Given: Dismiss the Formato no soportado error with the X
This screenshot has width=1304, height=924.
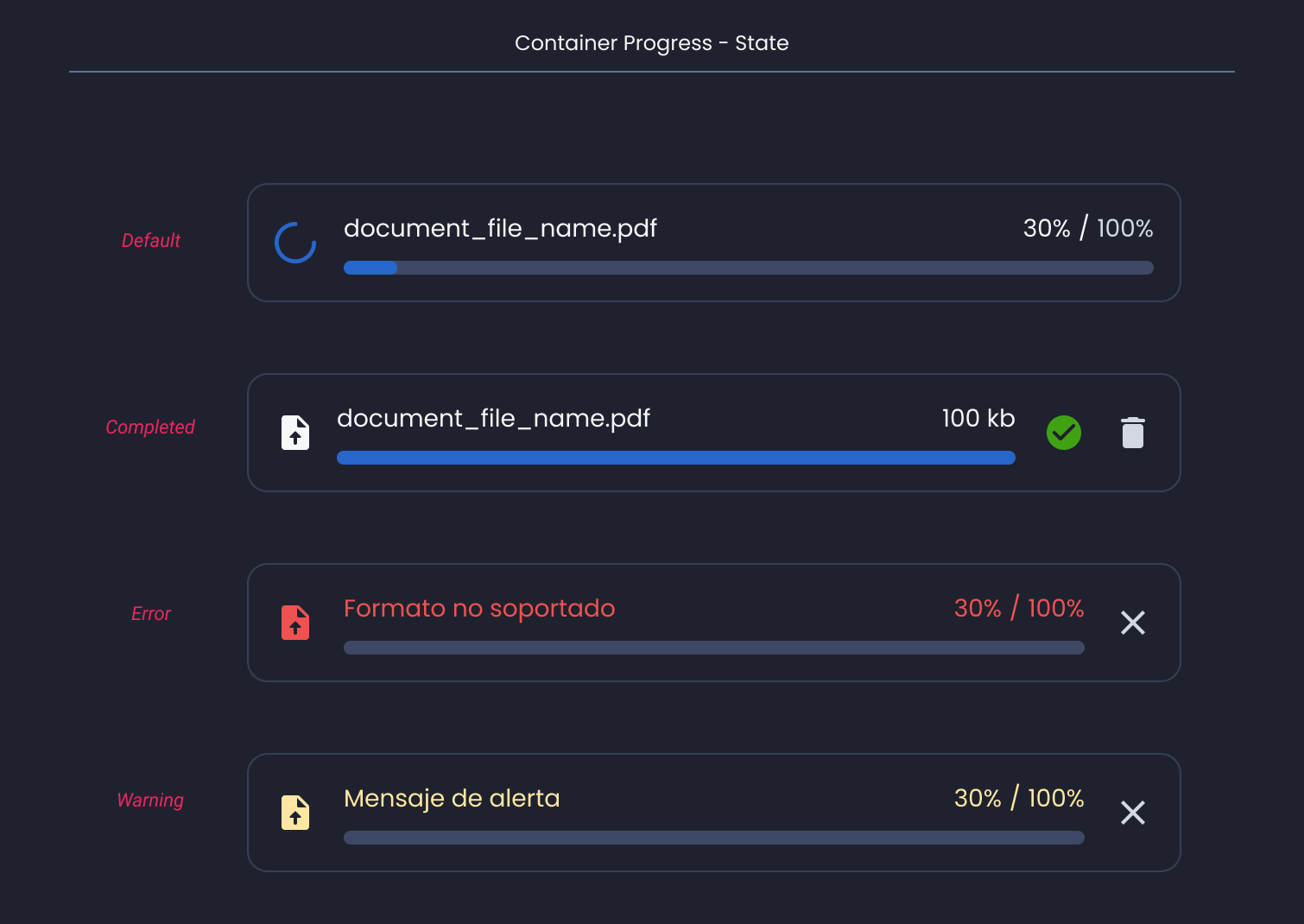Looking at the screenshot, I should click(1133, 623).
